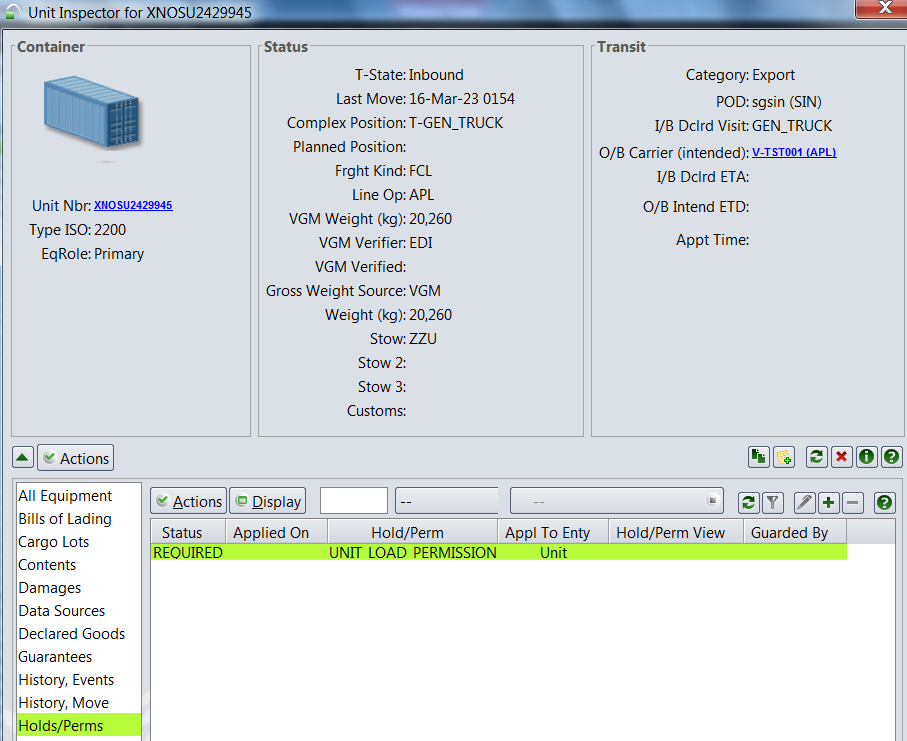This screenshot has height=741, width=907.
Task: Sort by the Appl To Enty column header
Action: pos(553,532)
